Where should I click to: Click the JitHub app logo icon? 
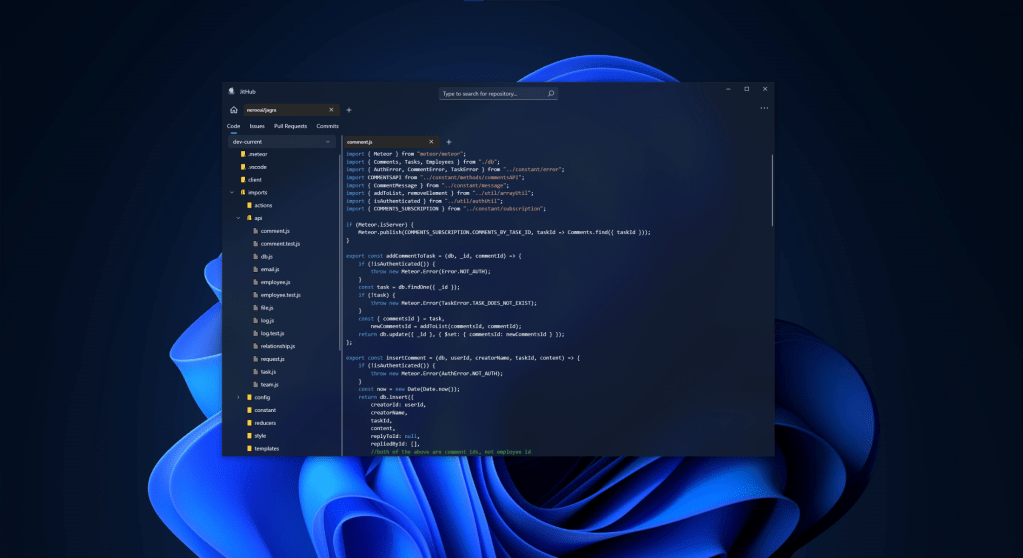(231, 90)
